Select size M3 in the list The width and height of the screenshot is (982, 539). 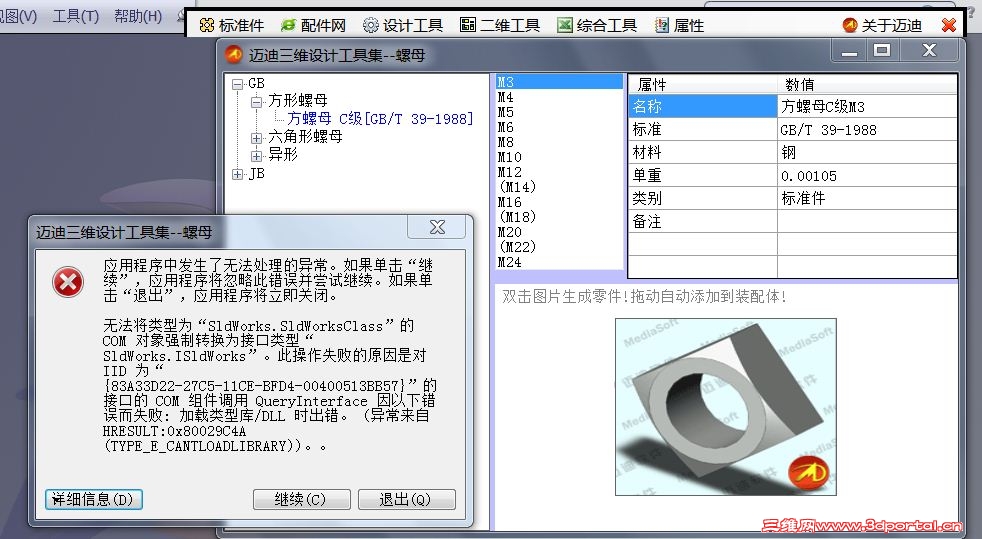tap(559, 82)
